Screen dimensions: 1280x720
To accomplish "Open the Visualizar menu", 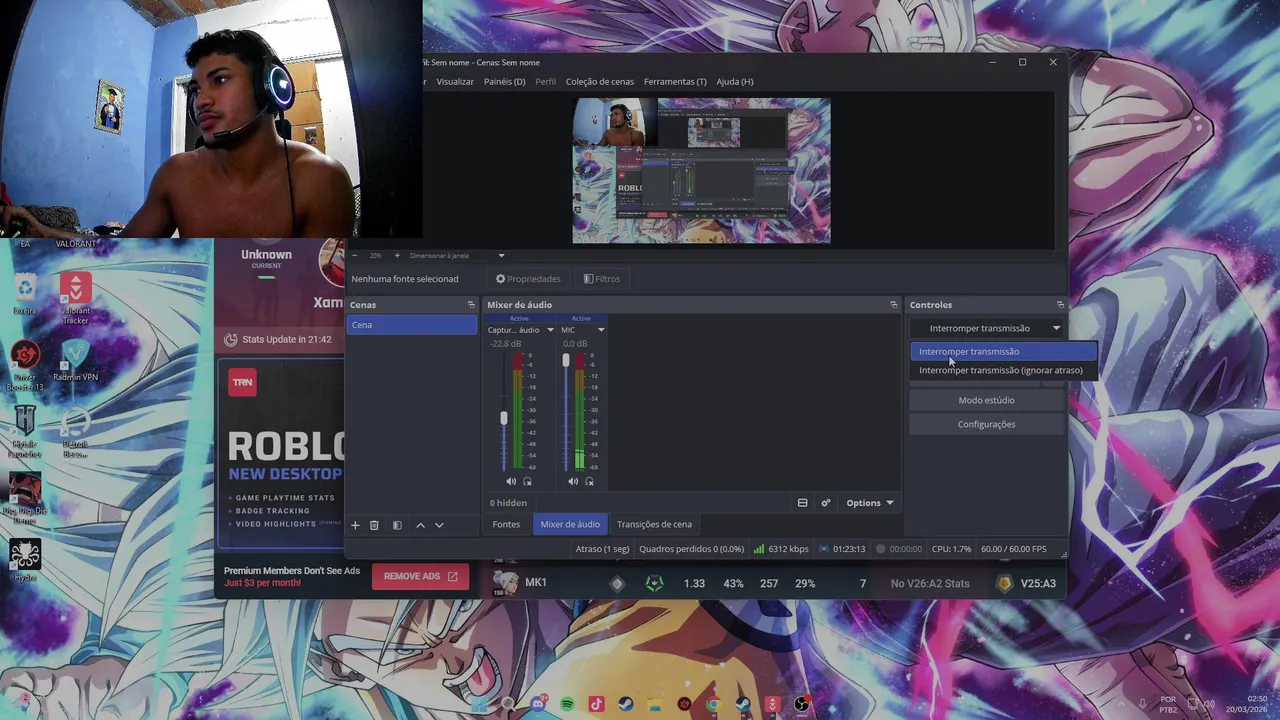I will coord(455,82).
